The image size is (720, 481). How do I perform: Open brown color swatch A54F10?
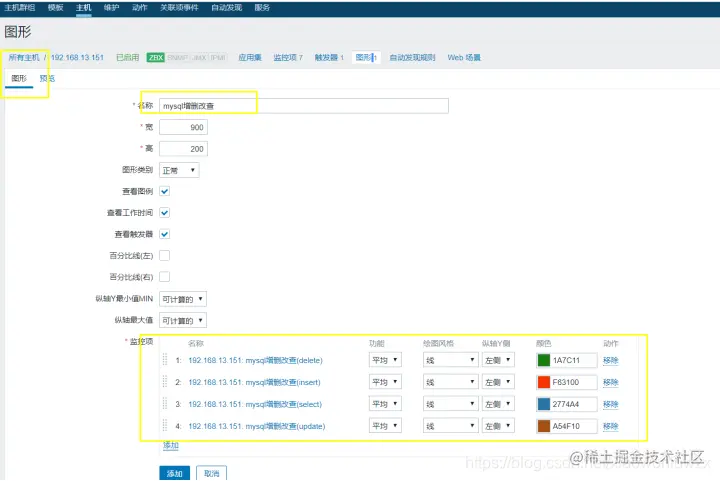tap(544, 426)
